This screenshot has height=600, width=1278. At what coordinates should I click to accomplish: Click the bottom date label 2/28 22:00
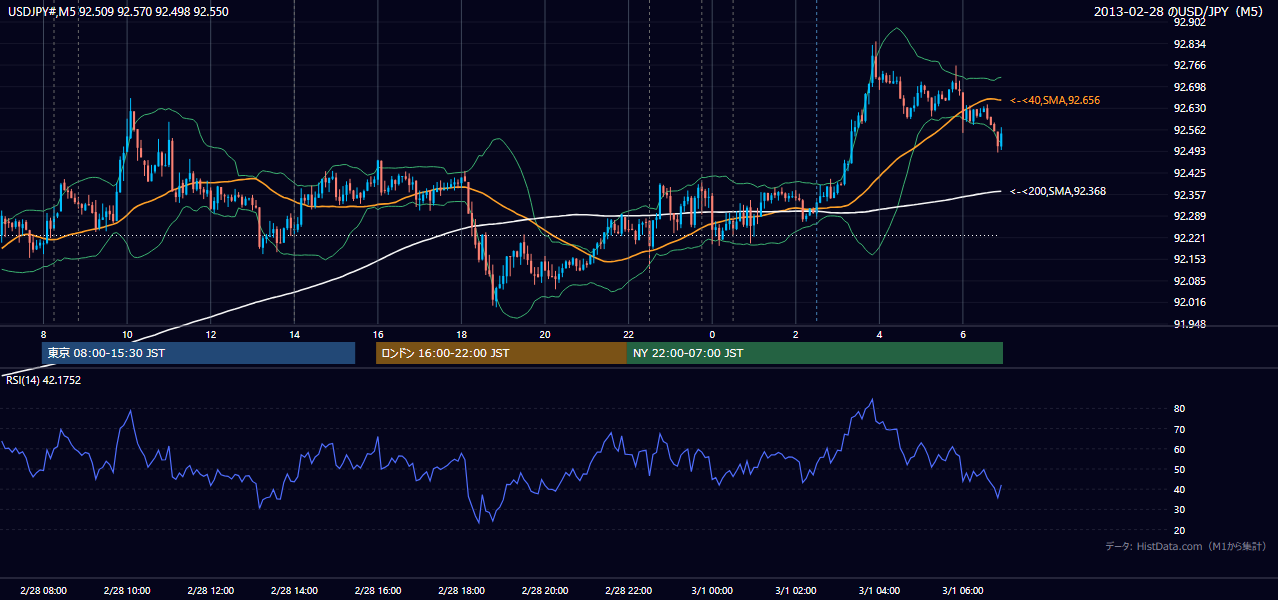tap(628, 590)
